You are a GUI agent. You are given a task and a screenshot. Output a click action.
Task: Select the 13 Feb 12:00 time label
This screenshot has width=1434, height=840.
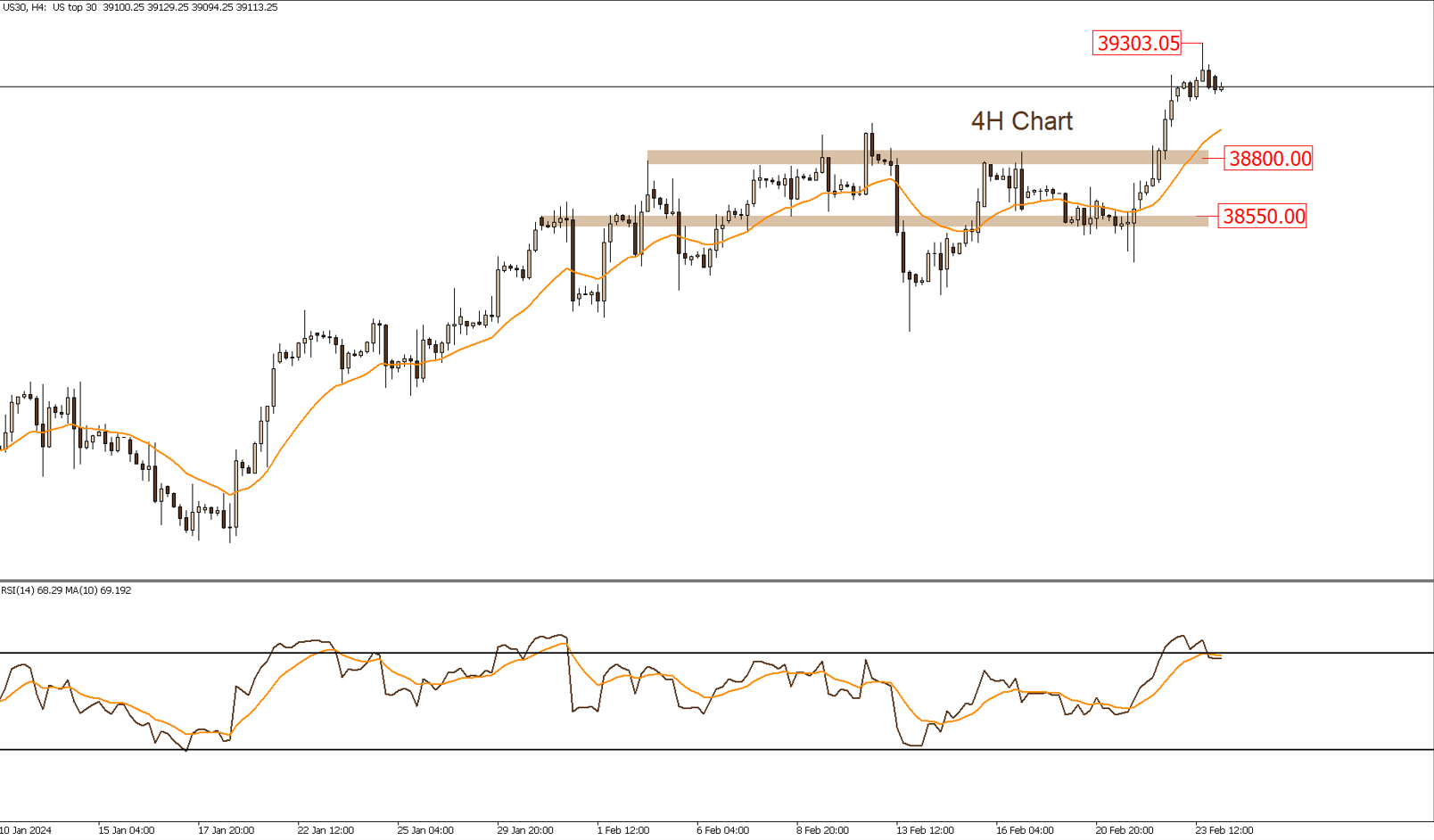925,830
